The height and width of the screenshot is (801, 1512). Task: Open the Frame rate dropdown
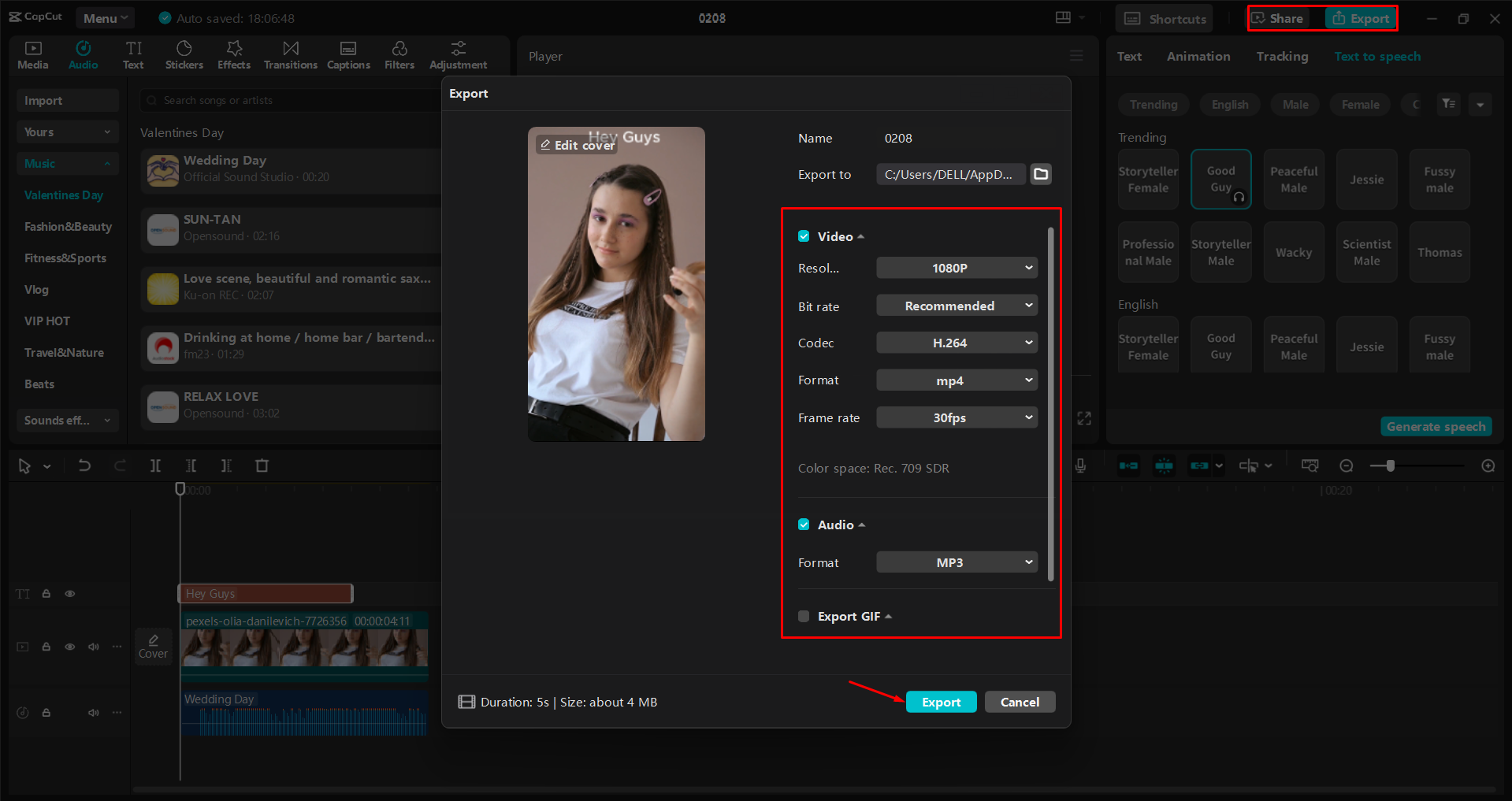click(x=956, y=417)
